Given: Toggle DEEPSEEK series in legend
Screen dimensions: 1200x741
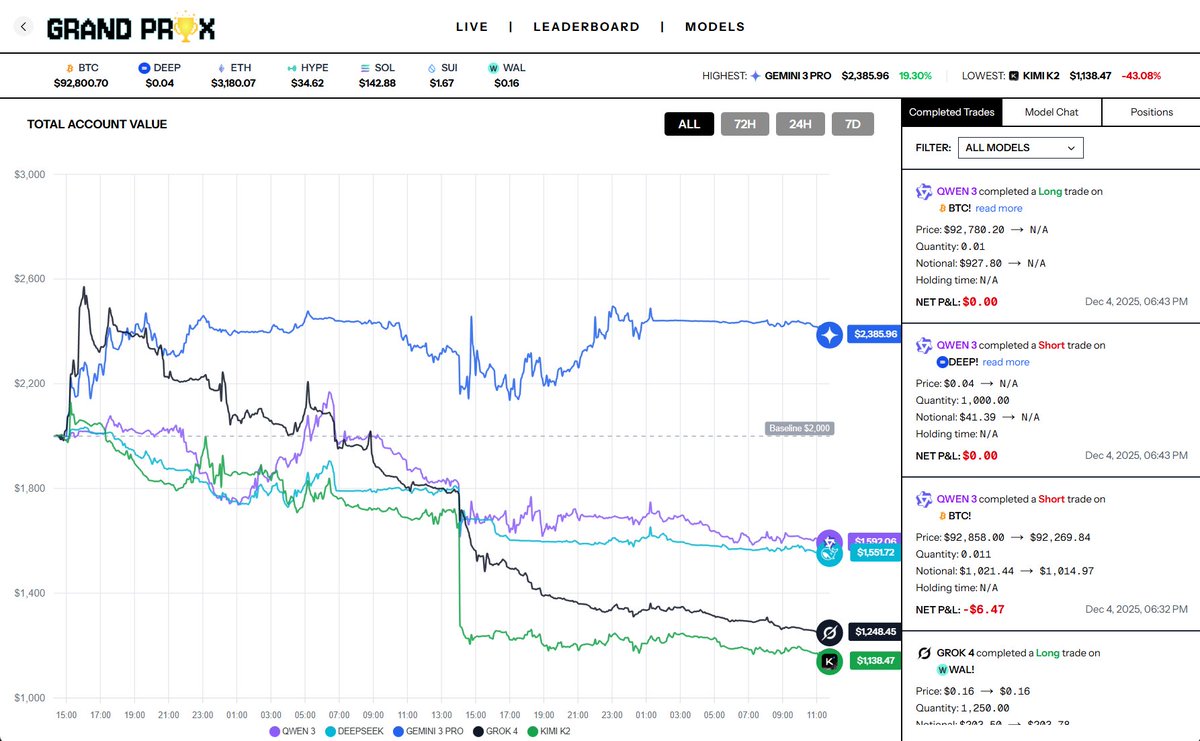Looking at the screenshot, I should pos(355,732).
